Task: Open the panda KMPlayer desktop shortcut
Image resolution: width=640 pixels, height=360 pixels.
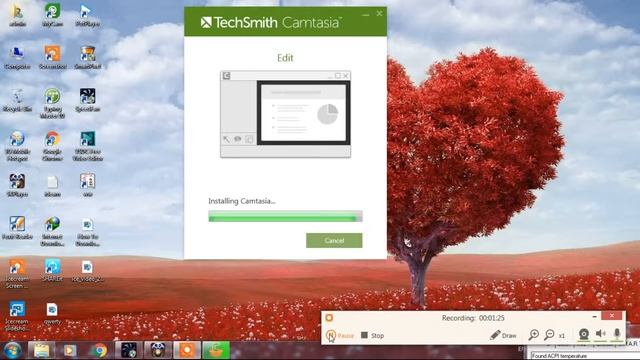Action: pos(17,185)
